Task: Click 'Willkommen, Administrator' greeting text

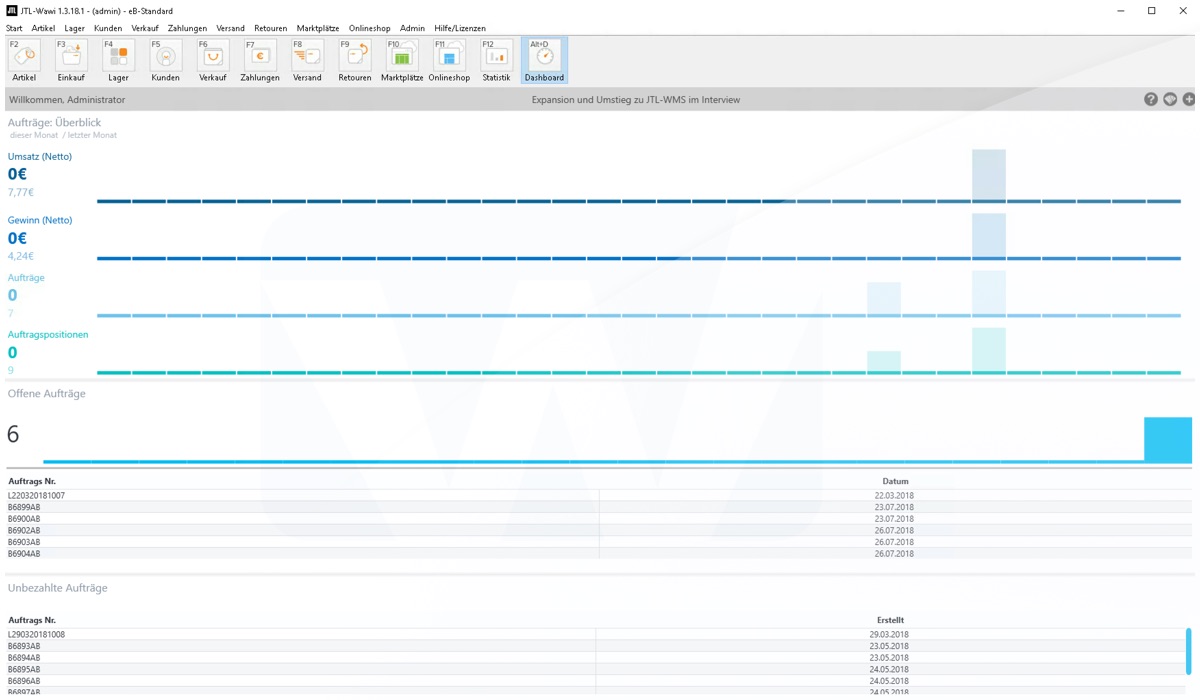Action: point(67,100)
